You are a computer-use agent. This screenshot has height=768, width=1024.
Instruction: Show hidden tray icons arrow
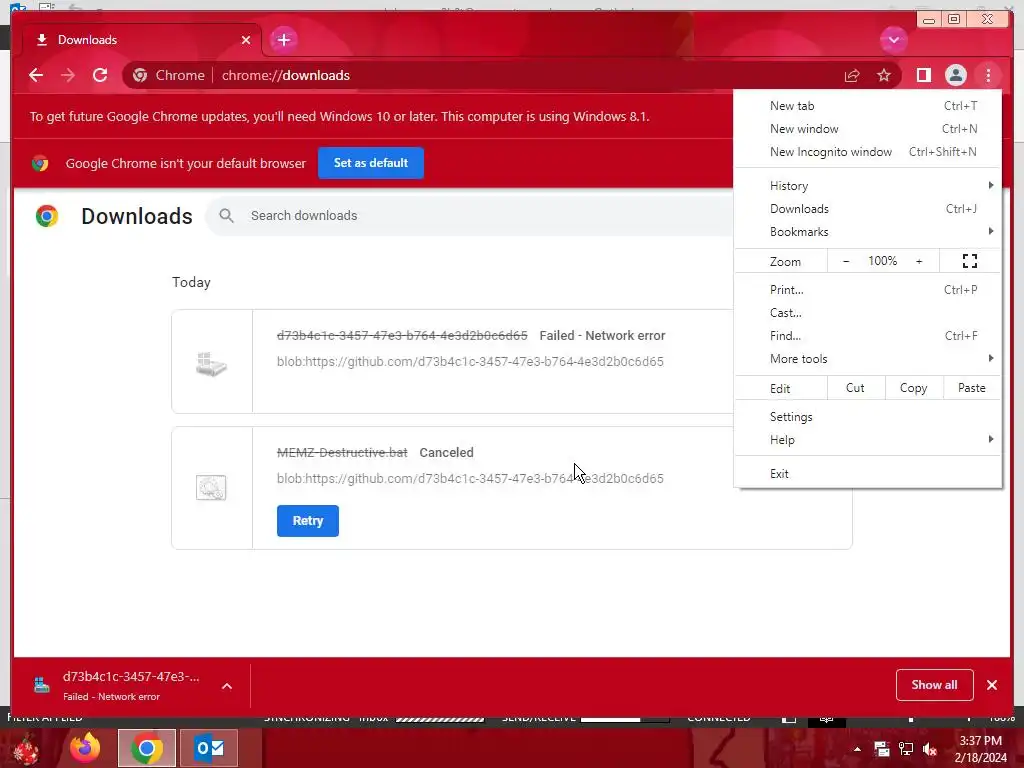point(857,749)
